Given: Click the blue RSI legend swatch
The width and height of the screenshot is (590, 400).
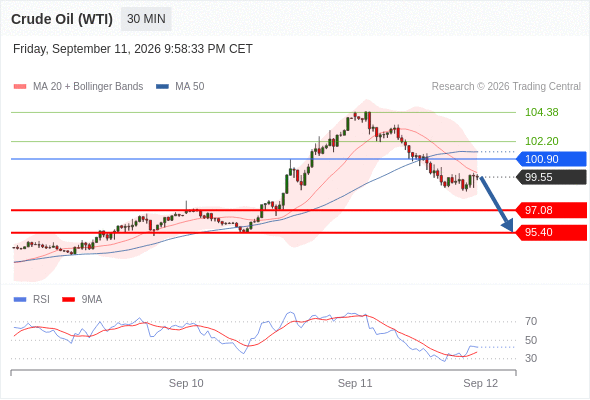Looking at the screenshot, I should 20,300.
